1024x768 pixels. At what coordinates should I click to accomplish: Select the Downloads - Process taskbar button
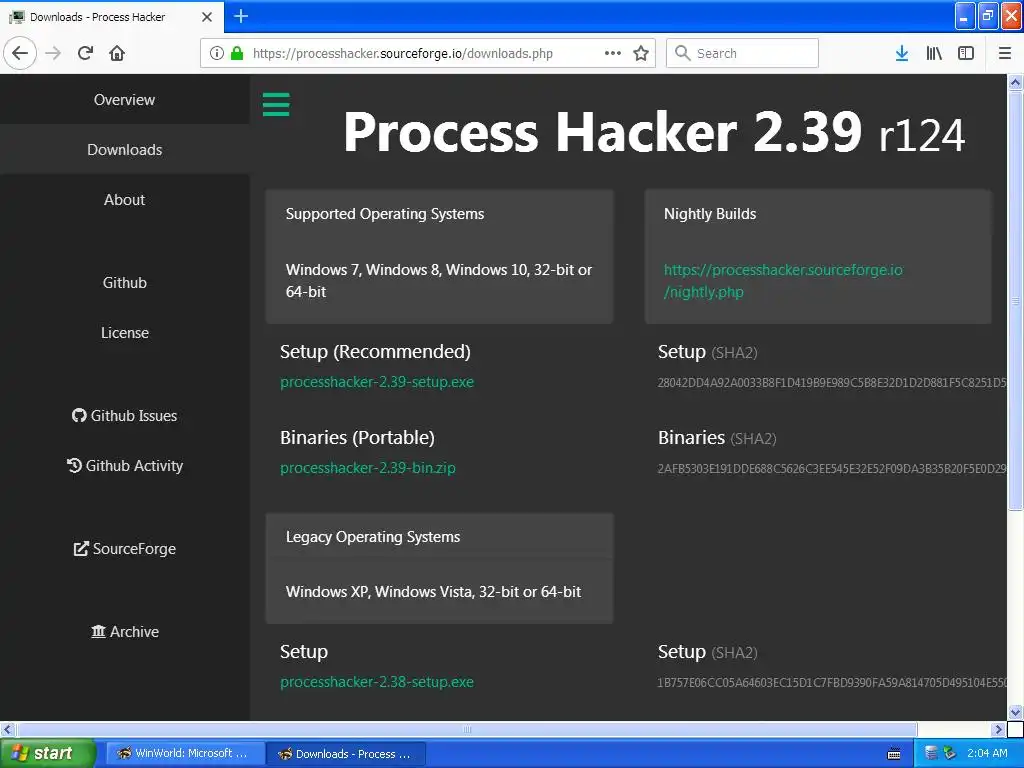coord(346,754)
